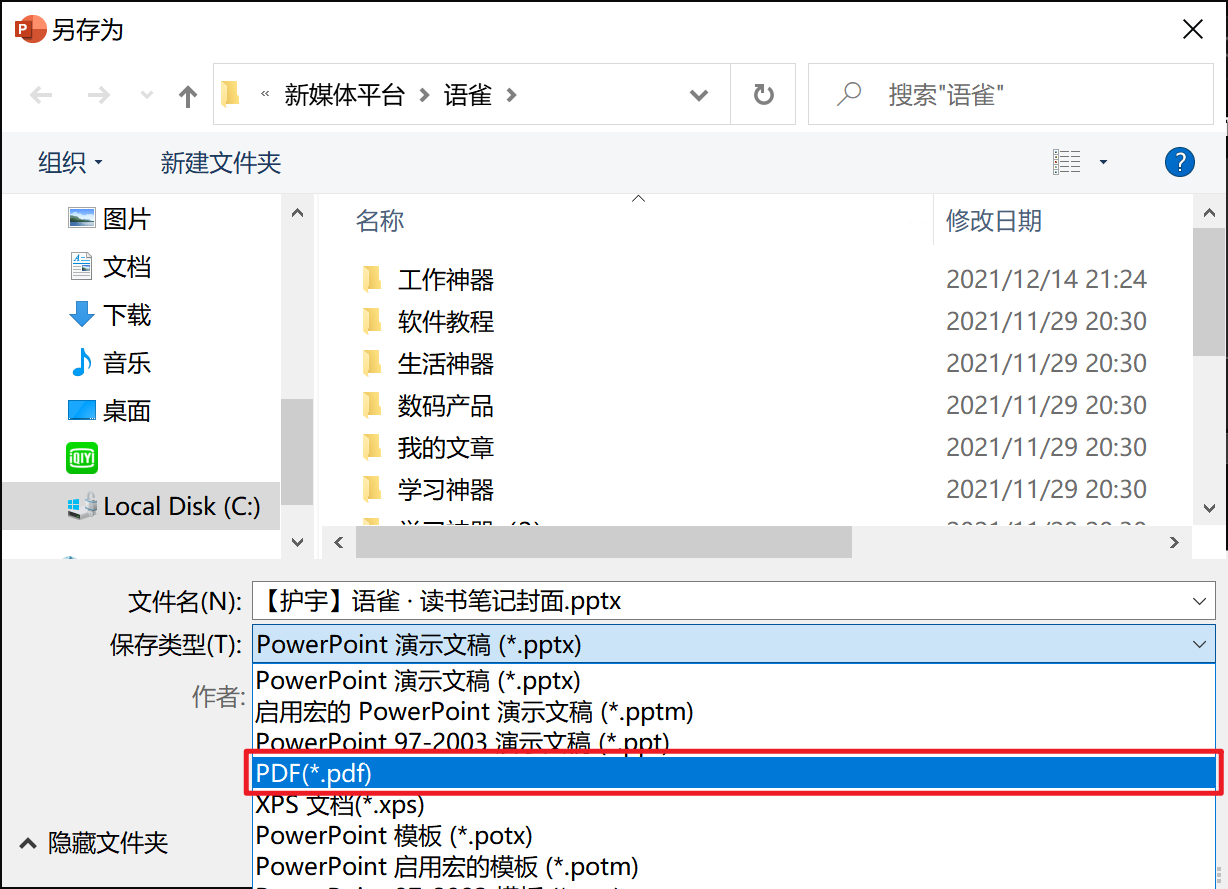Click the green iQIYI icon in sidebar

pos(82,458)
